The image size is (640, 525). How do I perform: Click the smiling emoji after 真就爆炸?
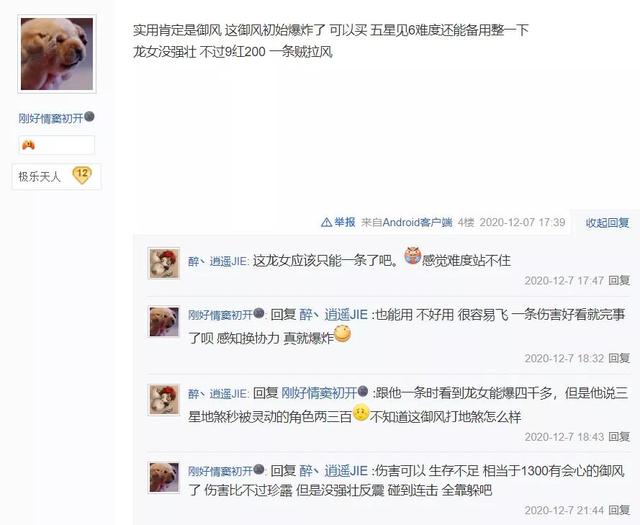click(x=342, y=334)
